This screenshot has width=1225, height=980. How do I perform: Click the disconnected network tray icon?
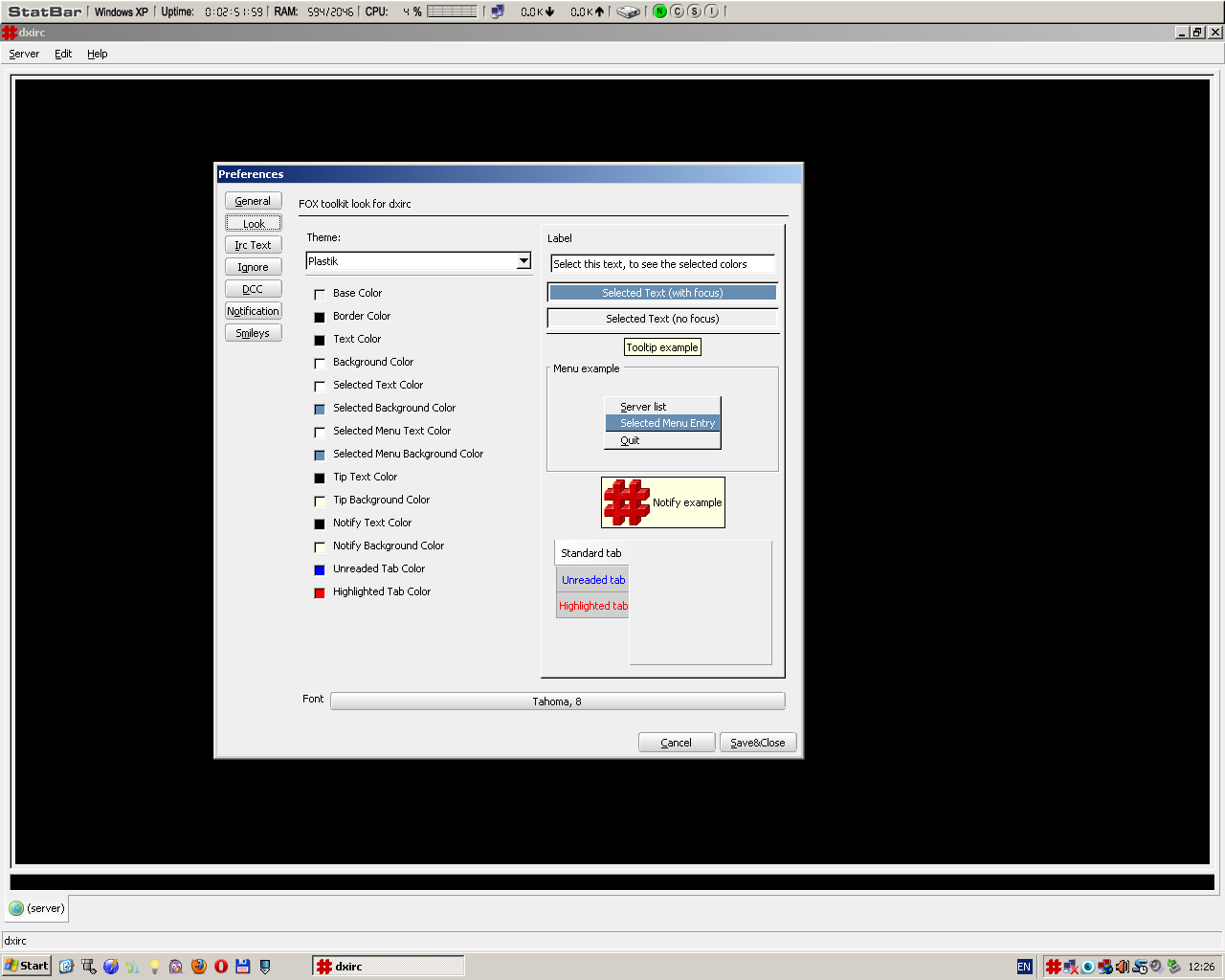click(x=1071, y=967)
